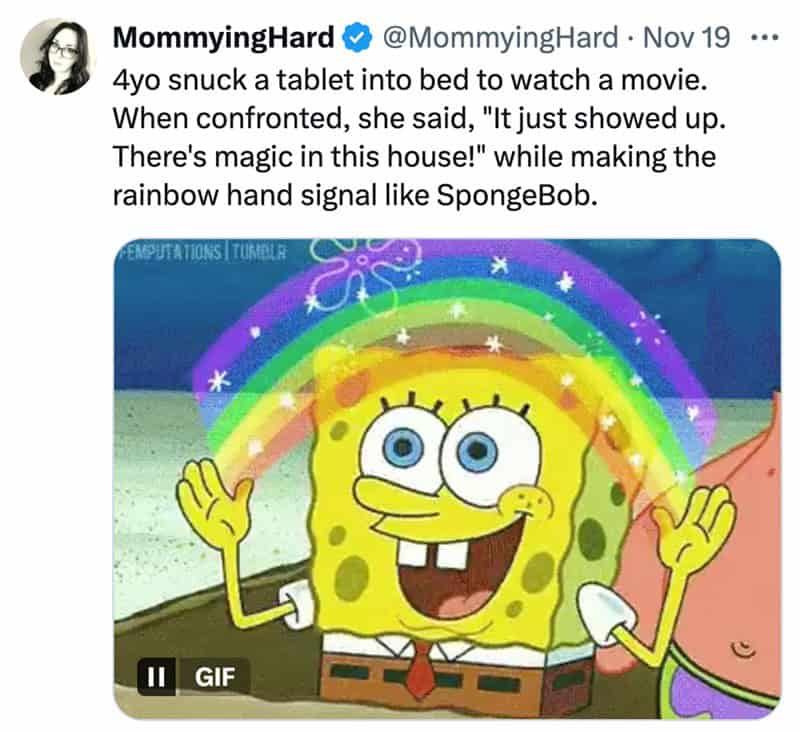Click the blue verified badge
The image size is (800, 732).
[x=356, y=39]
